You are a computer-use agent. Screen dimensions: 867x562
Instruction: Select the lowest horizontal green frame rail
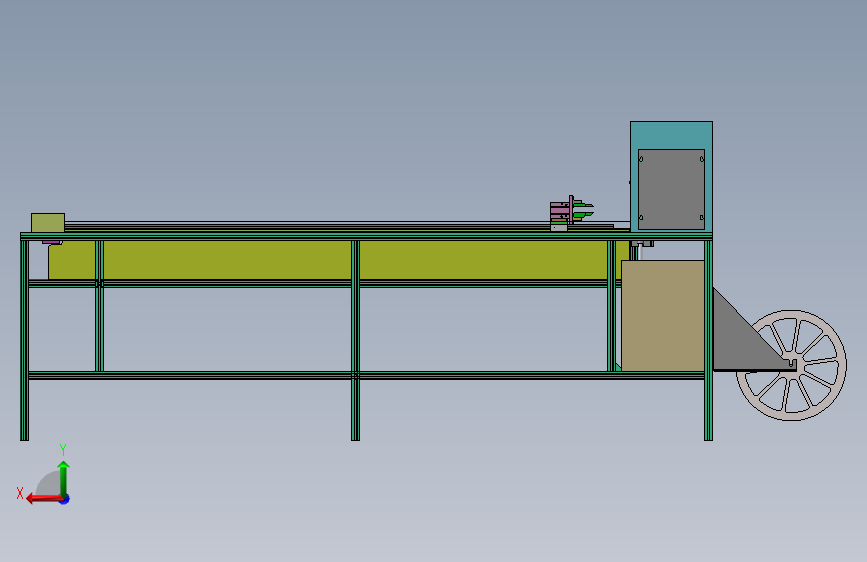tap(366, 375)
